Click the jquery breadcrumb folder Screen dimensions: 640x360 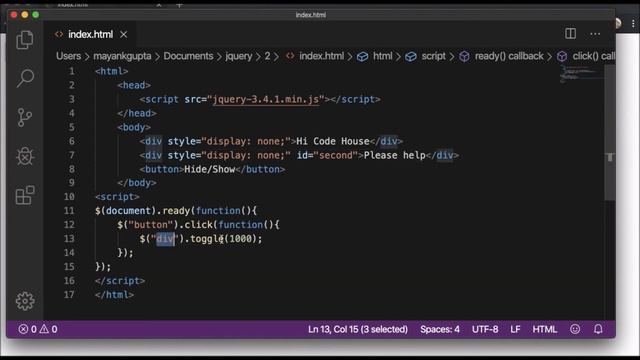click(x=239, y=56)
